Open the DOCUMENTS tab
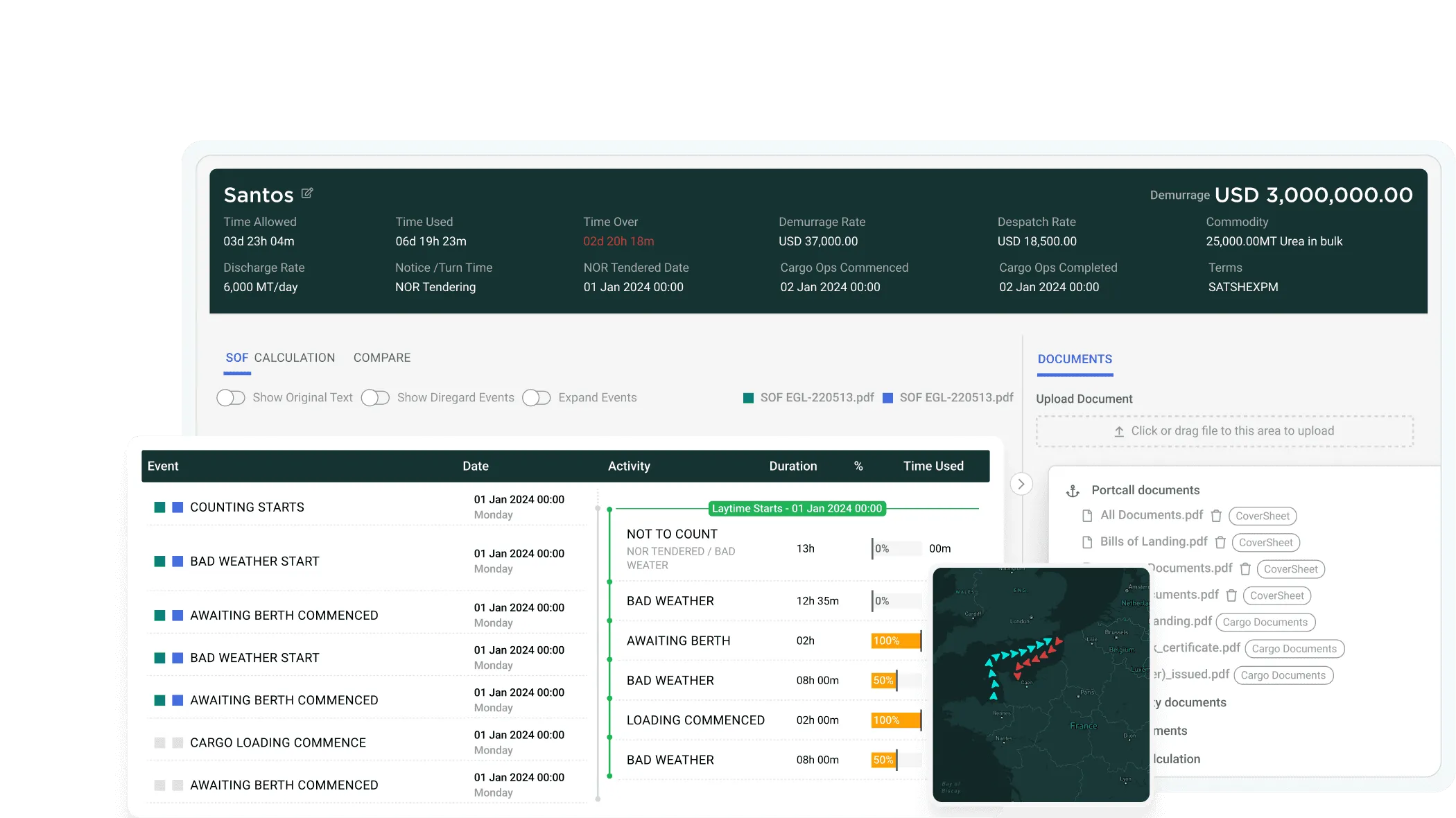 tap(1075, 358)
